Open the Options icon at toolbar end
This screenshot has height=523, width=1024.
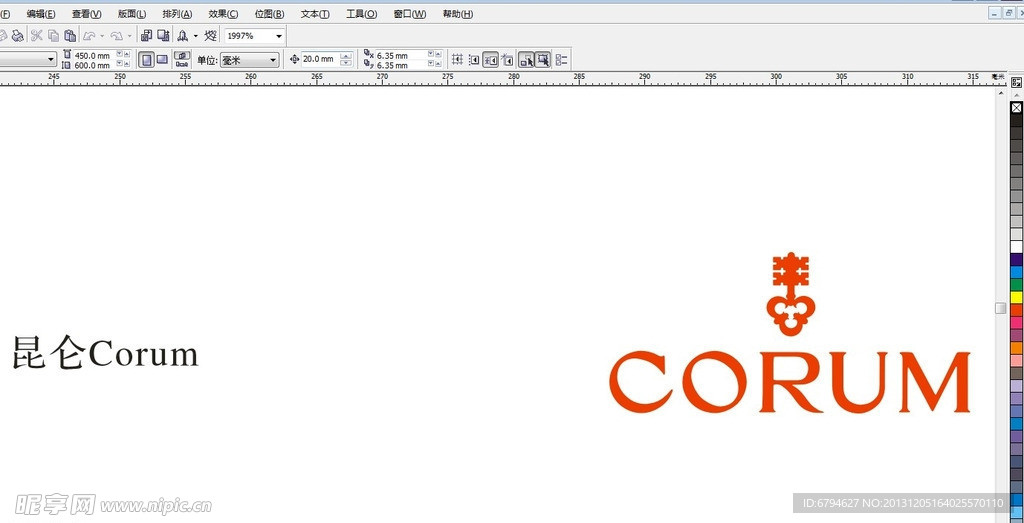(x=562, y=60)
